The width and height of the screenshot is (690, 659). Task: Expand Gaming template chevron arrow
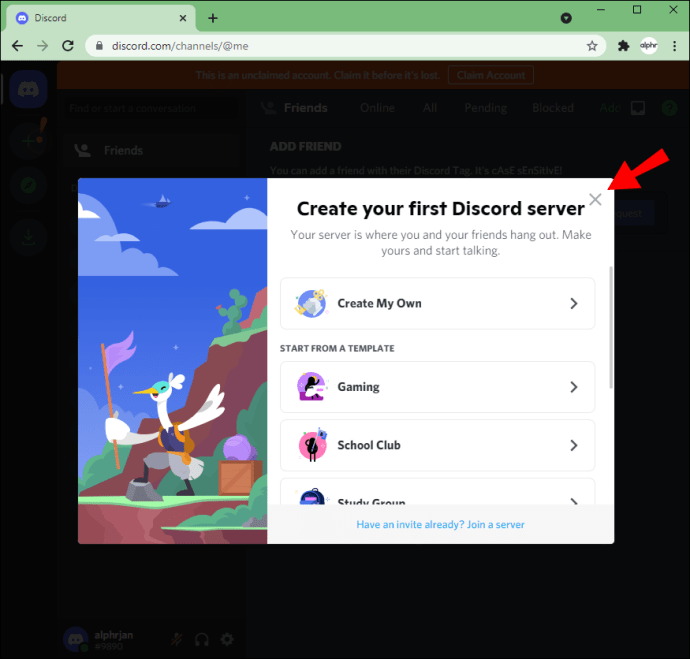573,387
